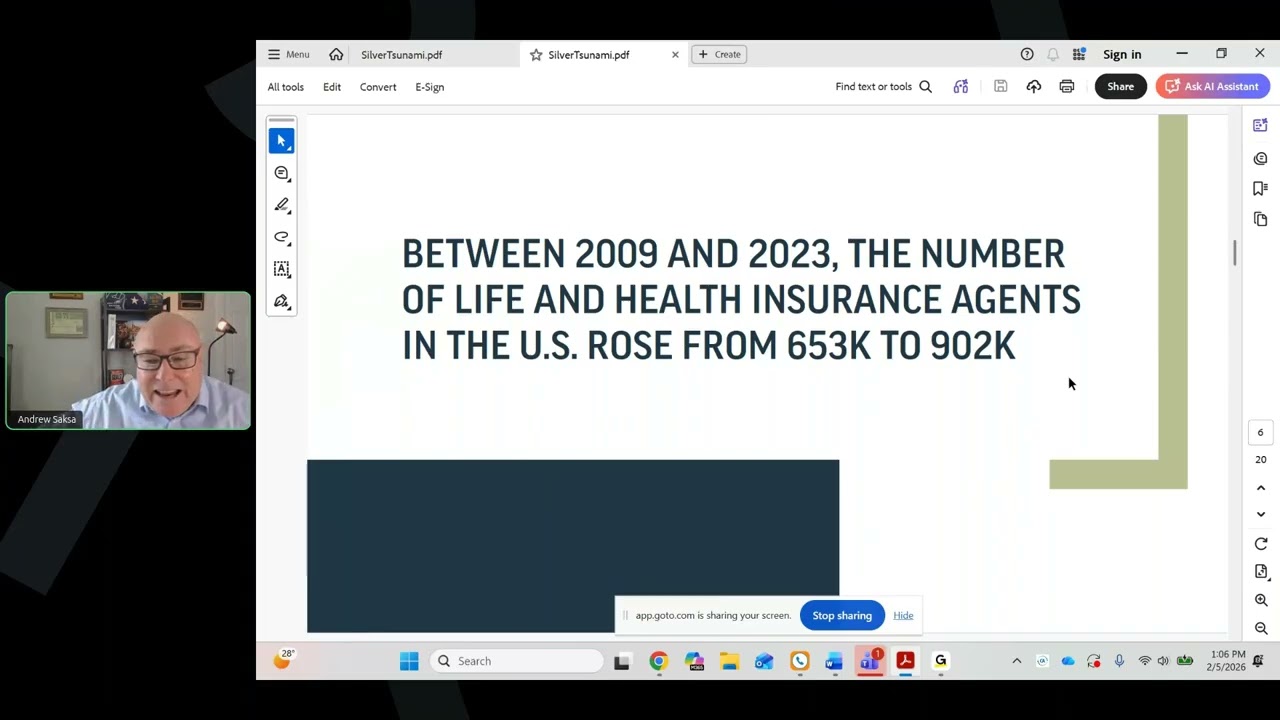Hide the screen sharing notification bar

[903, 615]
